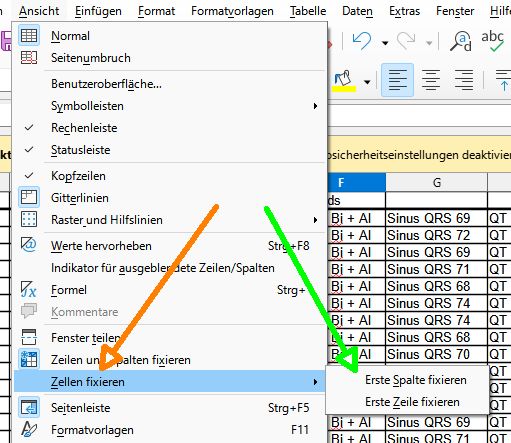Screen dimensions: 511x443
Task: Click the Seitenleiste sidebar icon entry
Action: 29,407
